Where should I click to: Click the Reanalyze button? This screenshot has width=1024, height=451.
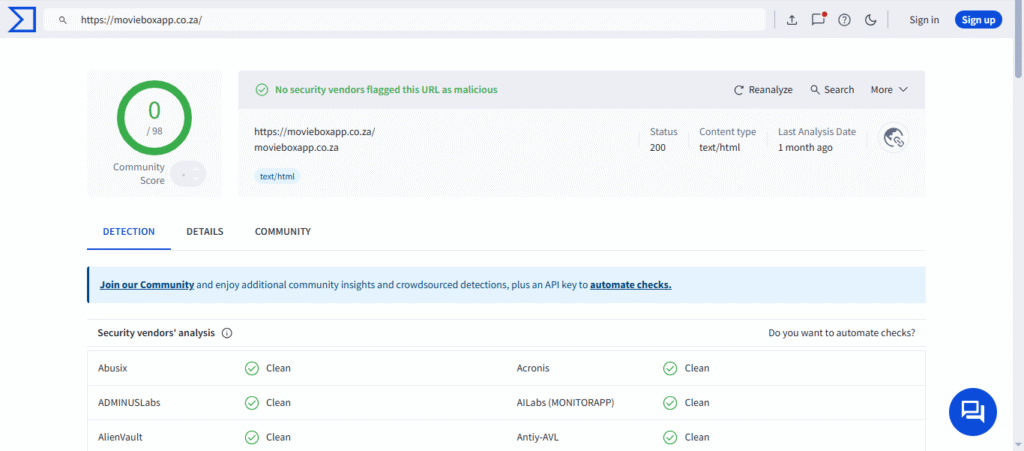point(763,89)
